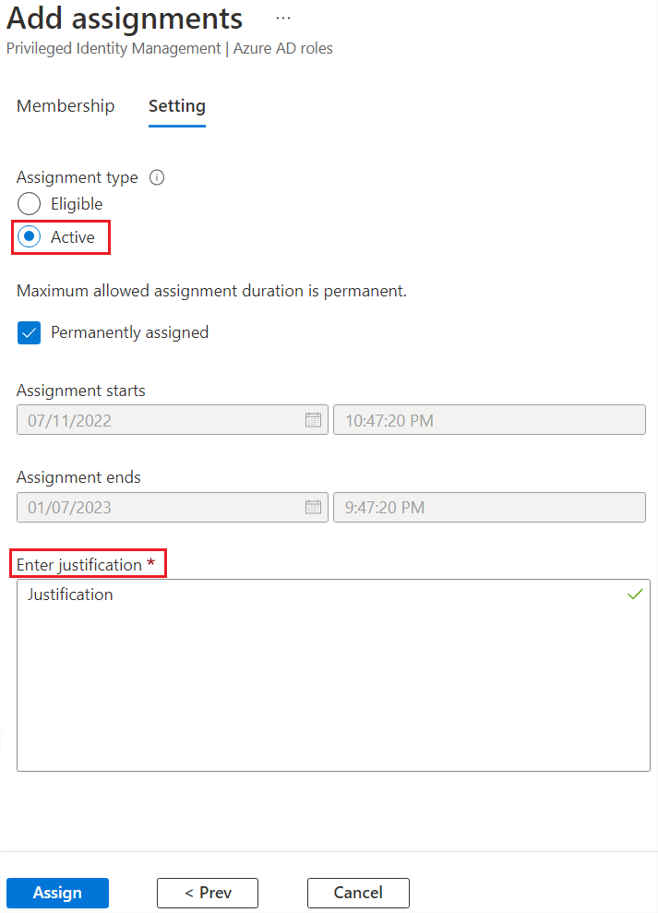This screenshot has height=913, width=658.
Task: Click the Assignment ends date field
Action: (x=150, y=507)
